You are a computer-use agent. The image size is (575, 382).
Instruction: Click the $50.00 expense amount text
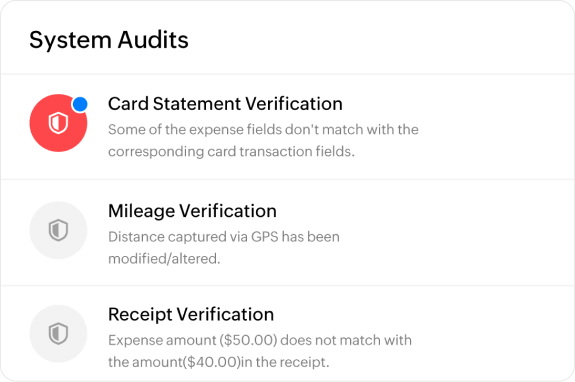pyautogui.click(x=248, y=340)
